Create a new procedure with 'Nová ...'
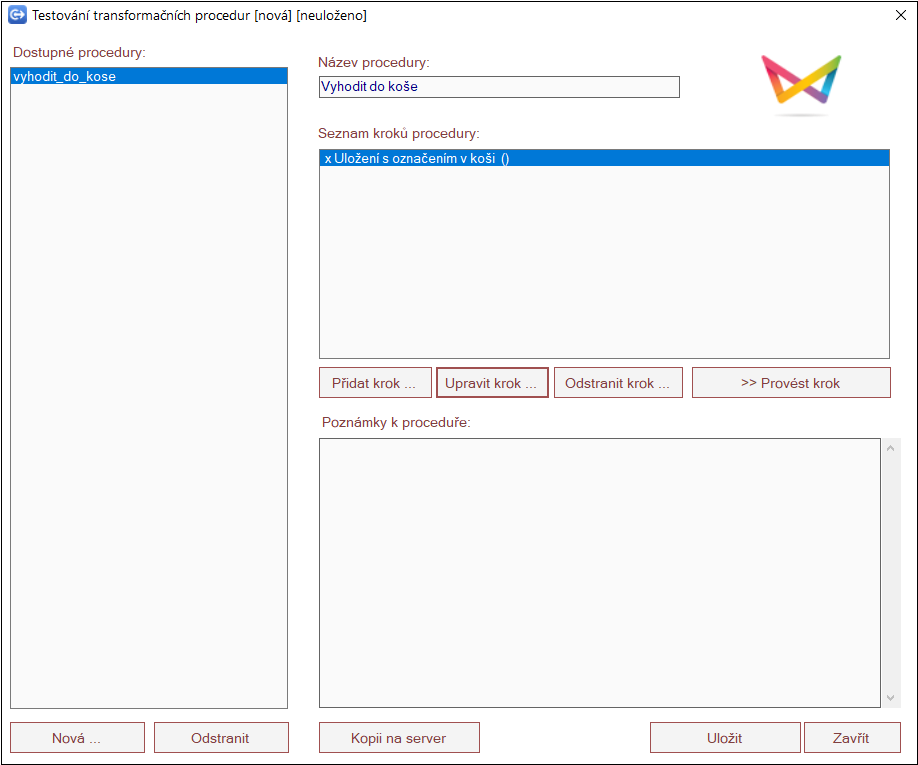The image size is (918, 765). click(77, 738)
